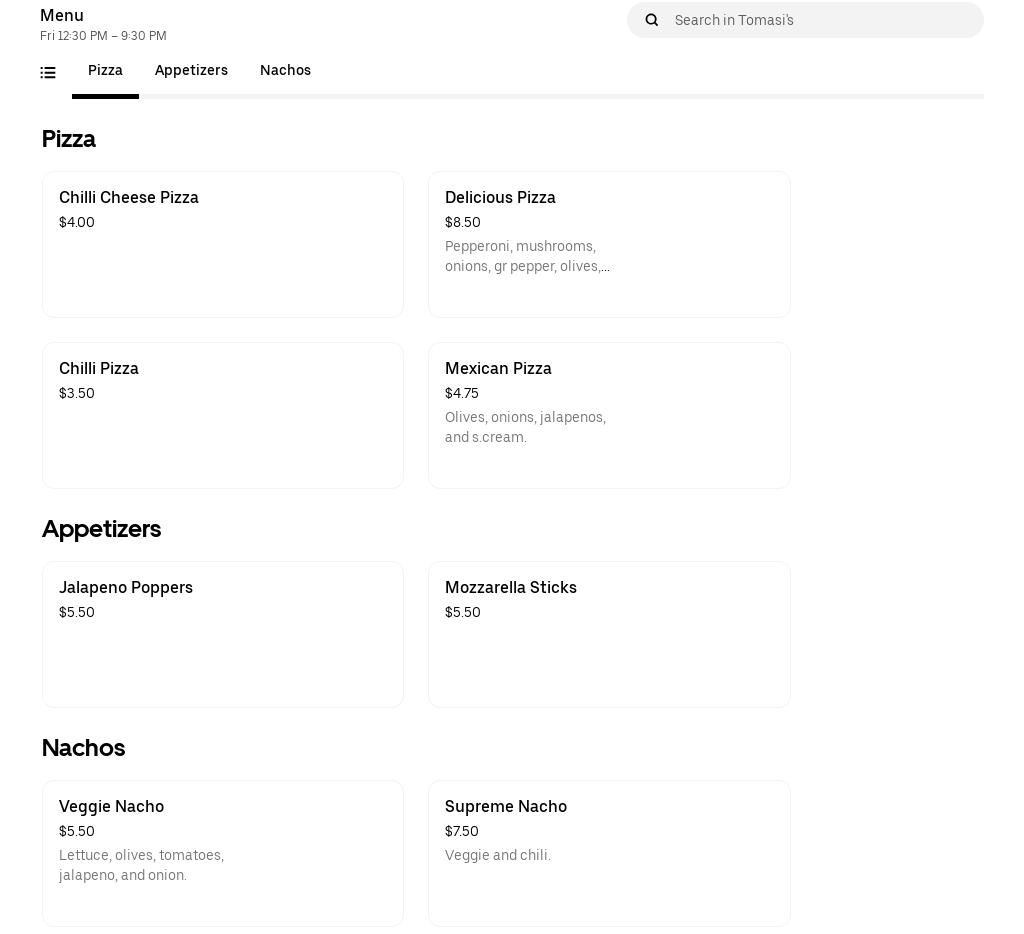Click the search magnifier icon
The image size is (1024, 934).
pyautogui.click(x=652, y=20)
